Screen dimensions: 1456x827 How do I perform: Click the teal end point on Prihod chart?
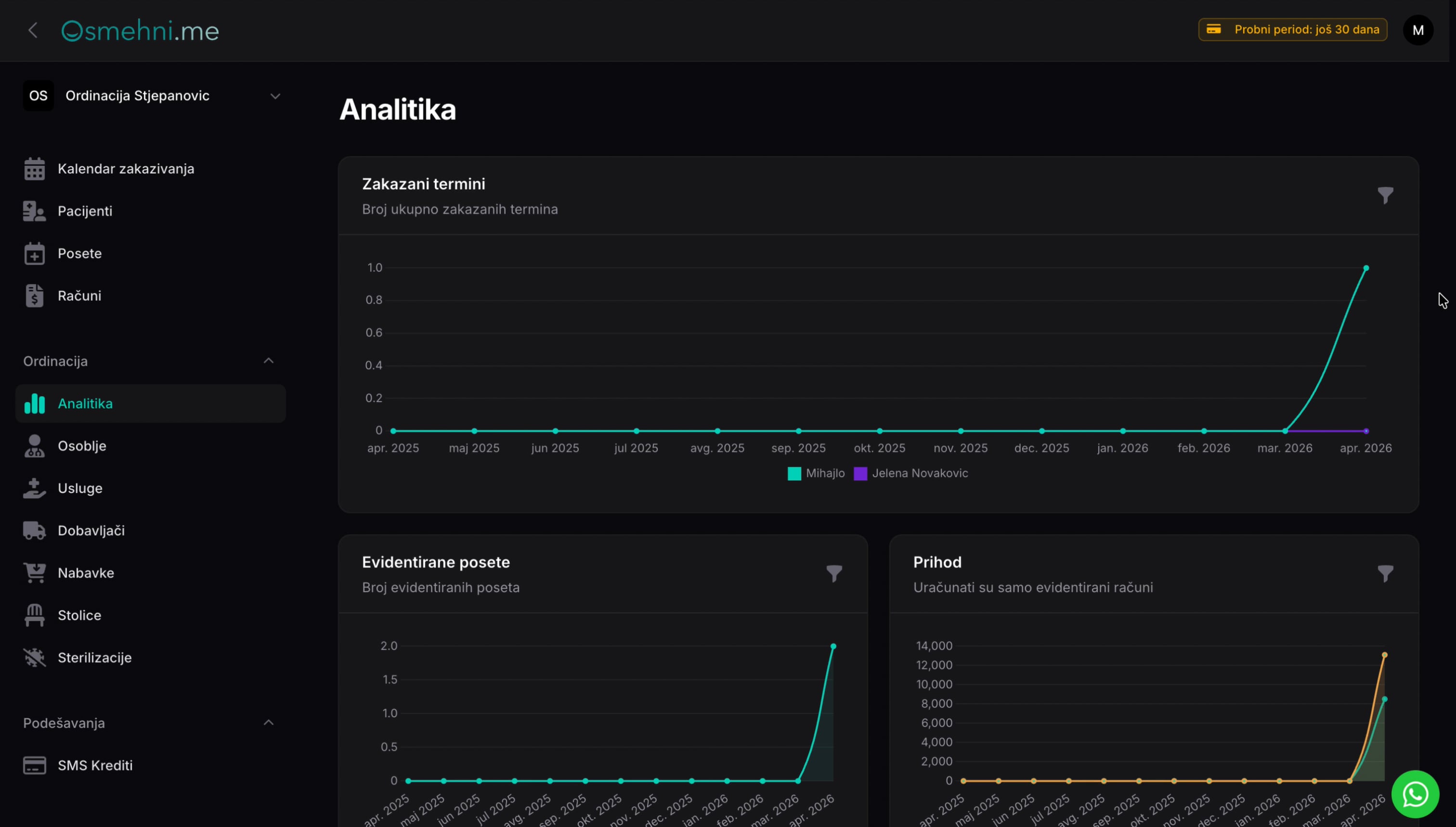coord(1384,700)
